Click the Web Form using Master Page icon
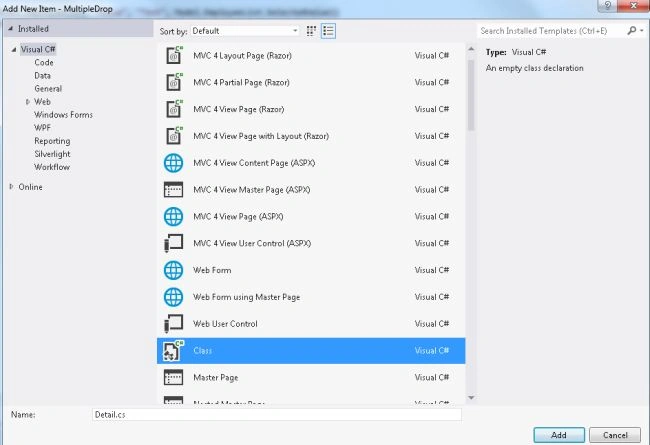 pos(173,297)
